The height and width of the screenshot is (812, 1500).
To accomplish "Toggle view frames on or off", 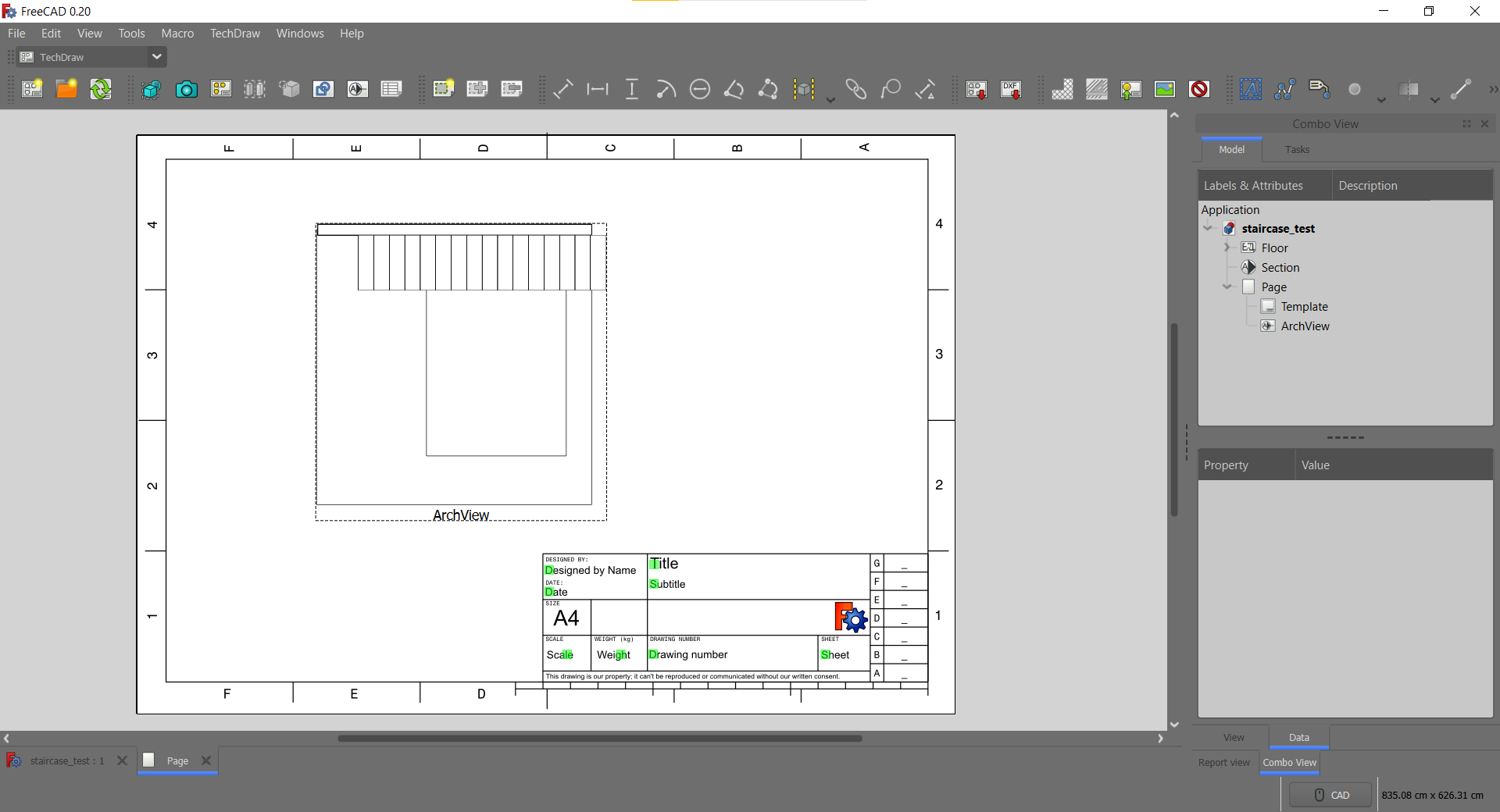I will [1199, 89].
